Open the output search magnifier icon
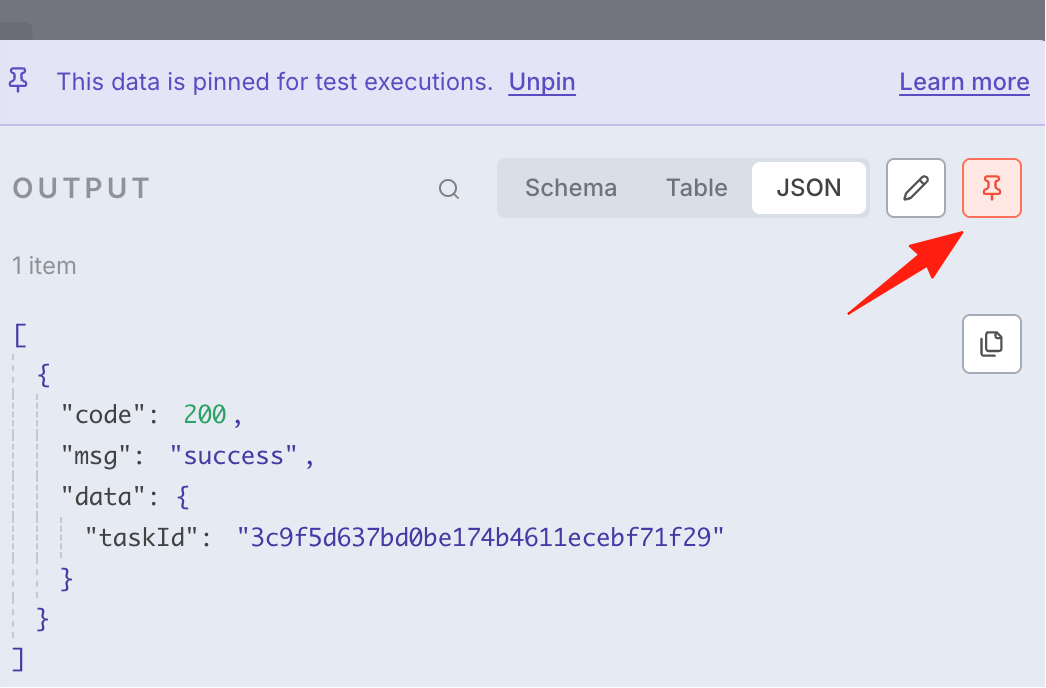Screen dimensions: 1046x688 point(449,190)
